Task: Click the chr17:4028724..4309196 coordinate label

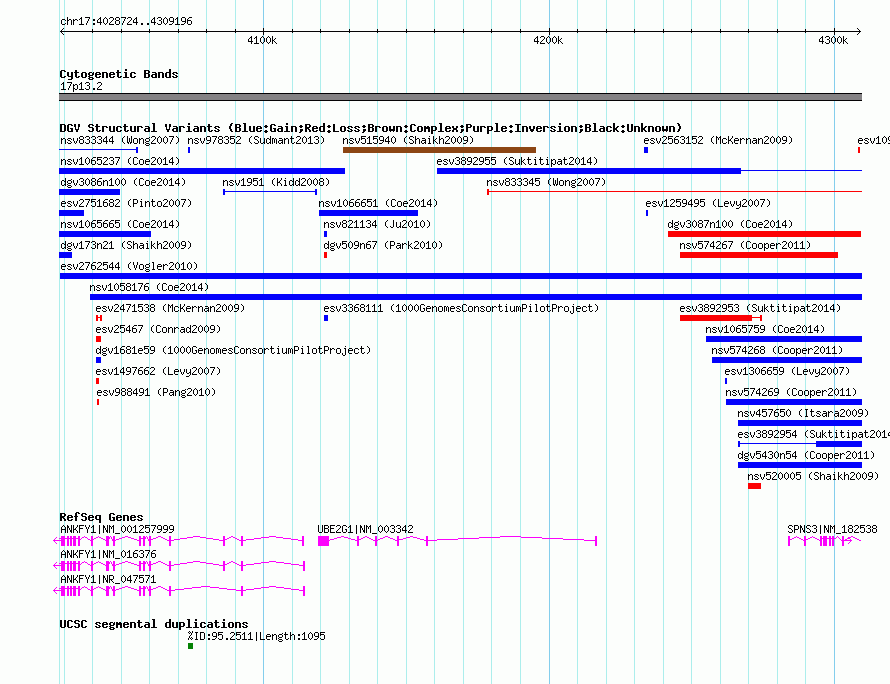Action: (126, 21)
